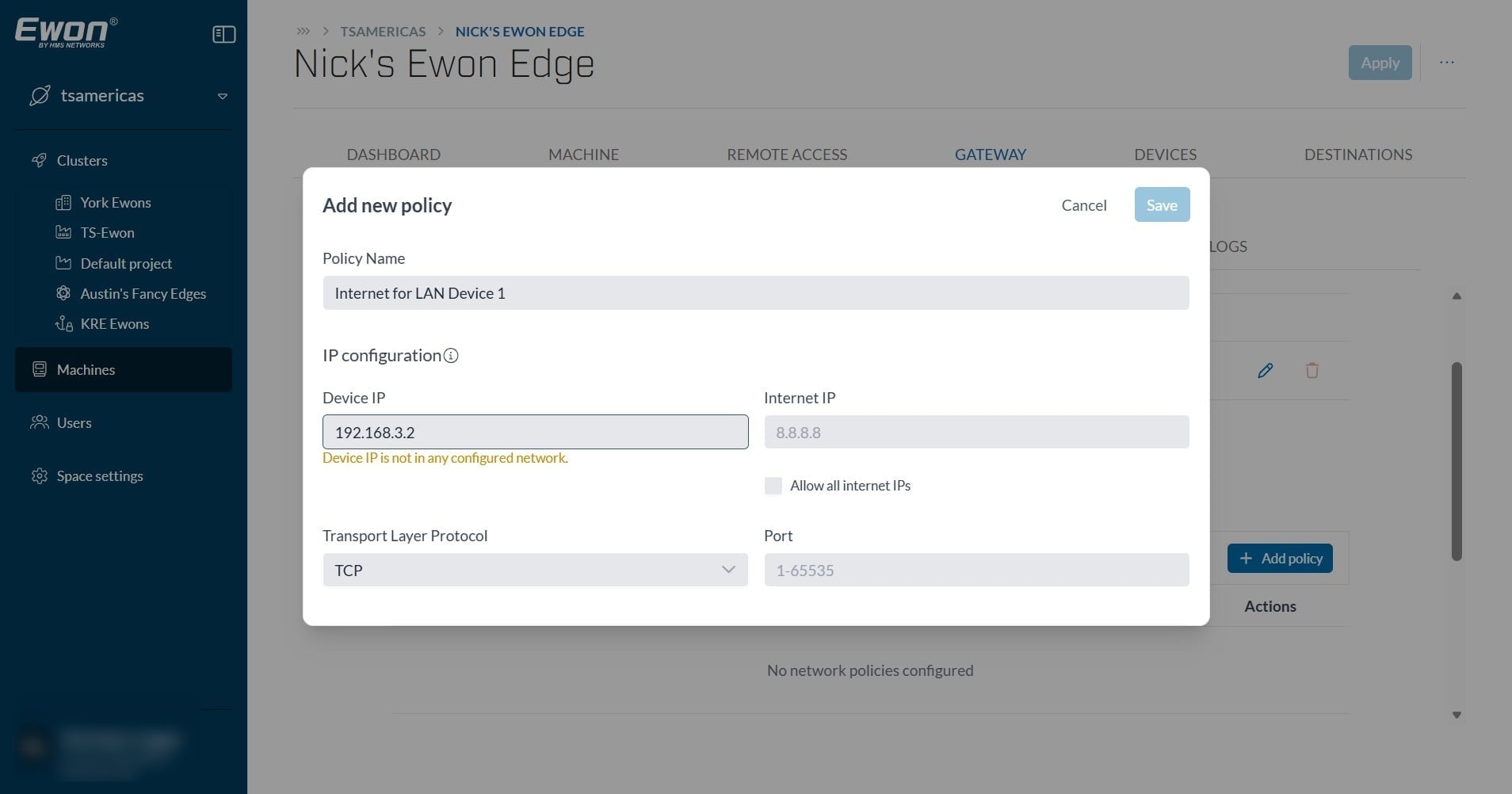The width and height of the screenshot is (1512, 794).
Task: Click the Users people icon
Action: pos(39,422)
